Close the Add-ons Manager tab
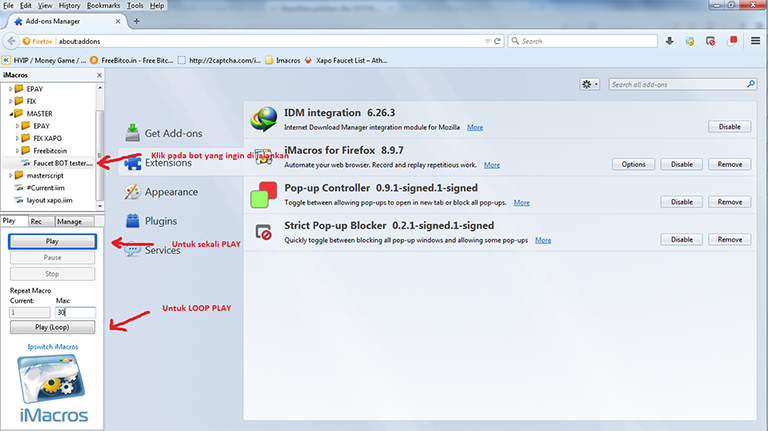The image size is (768, 431). [118, 21]
